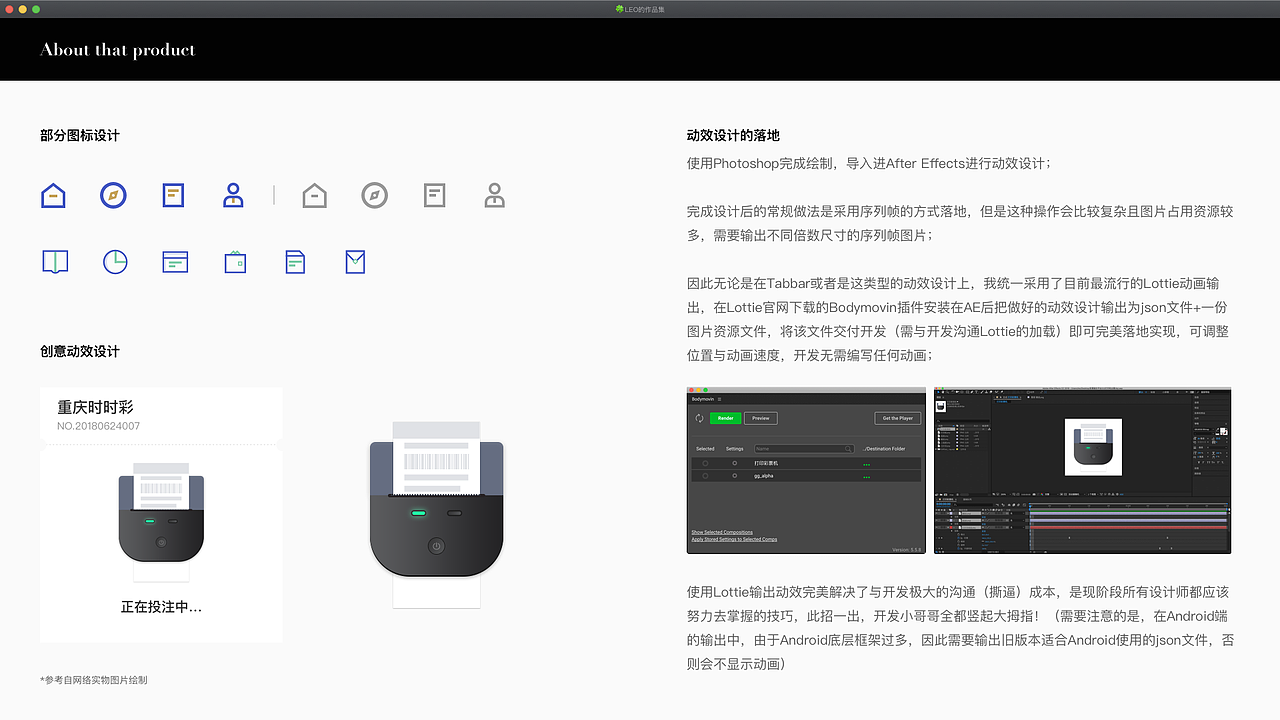1280x720 pixels.
Task: Open settings for gg_alpha row
Action: (735, 476)
